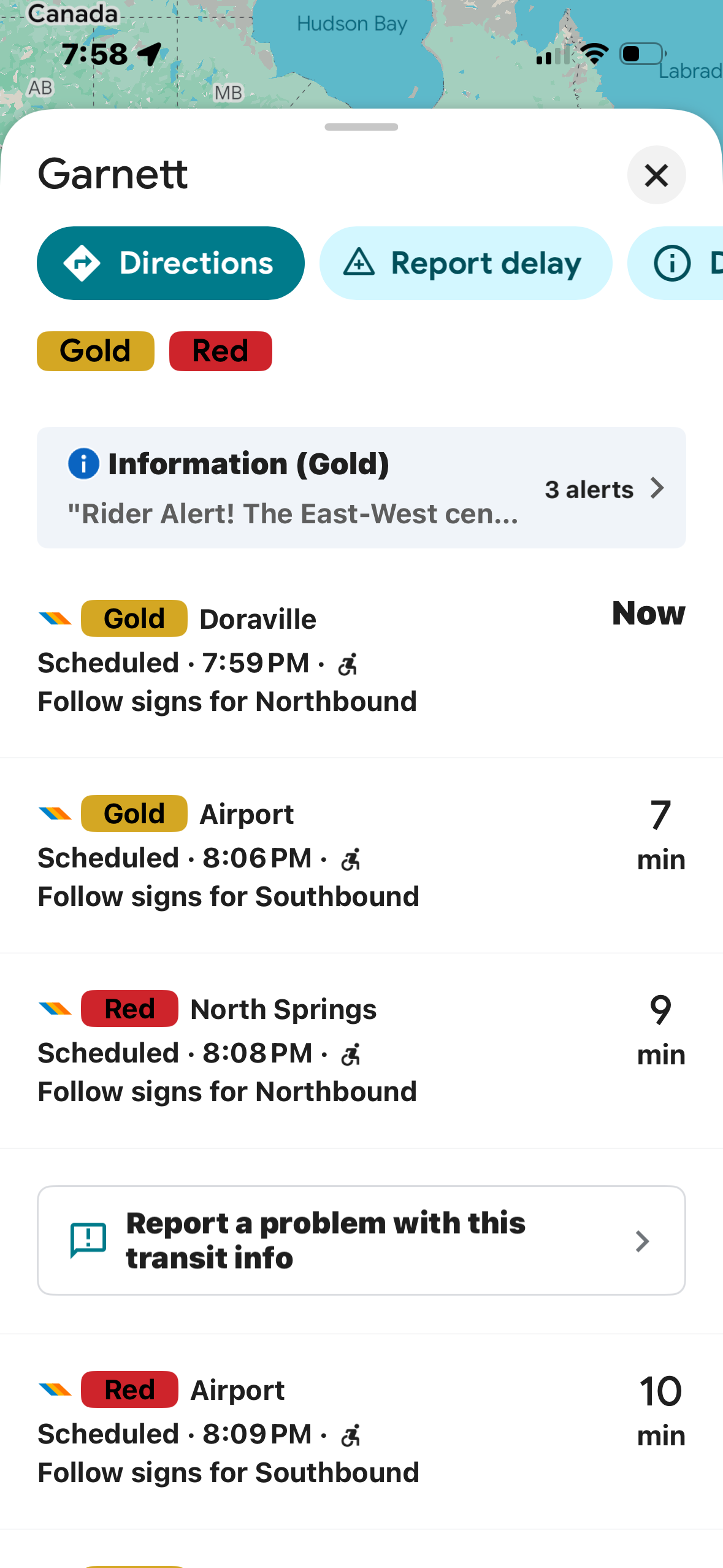Tap the Red badge on North Springs
This screenshot has width=723, height=1568.
[x=129, y=1009]
